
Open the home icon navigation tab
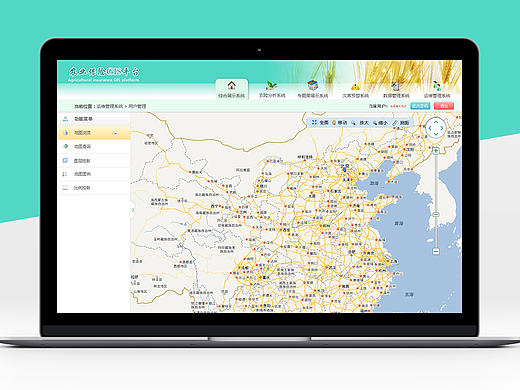click(232, 89)
